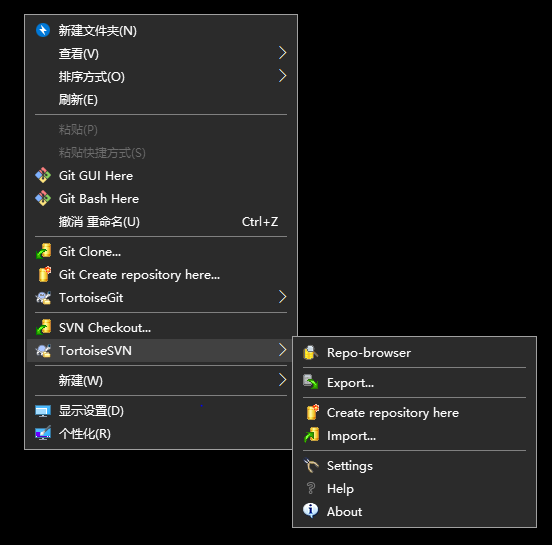
Task: Click the Git Bash Here diamond icon
Action: (43, 198)
